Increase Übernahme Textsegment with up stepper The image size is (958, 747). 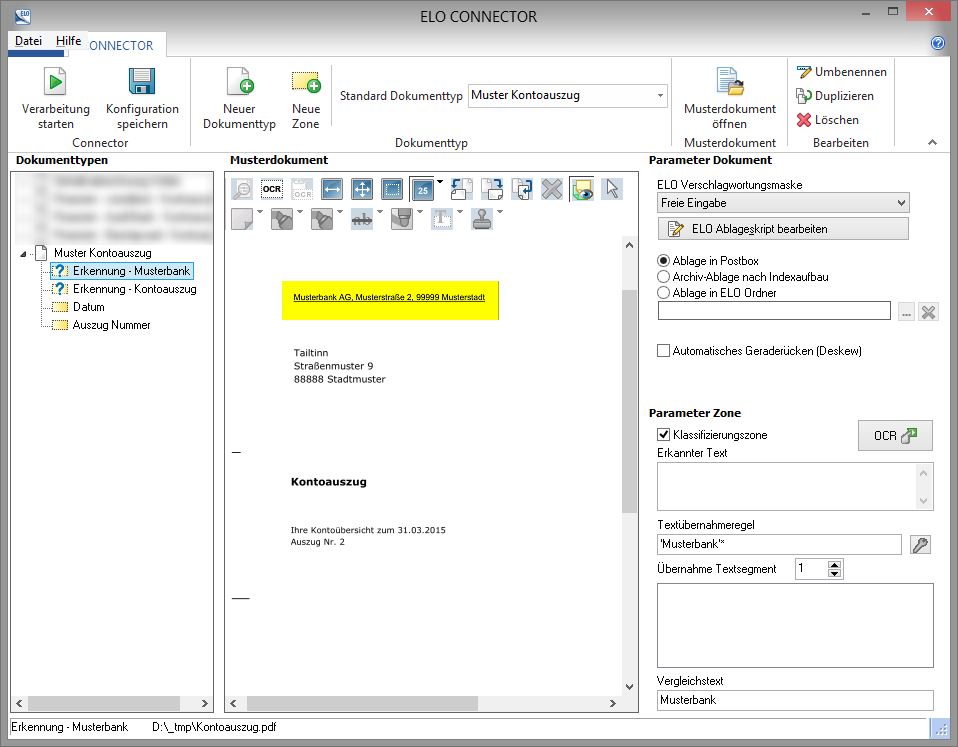click(834, 564)
